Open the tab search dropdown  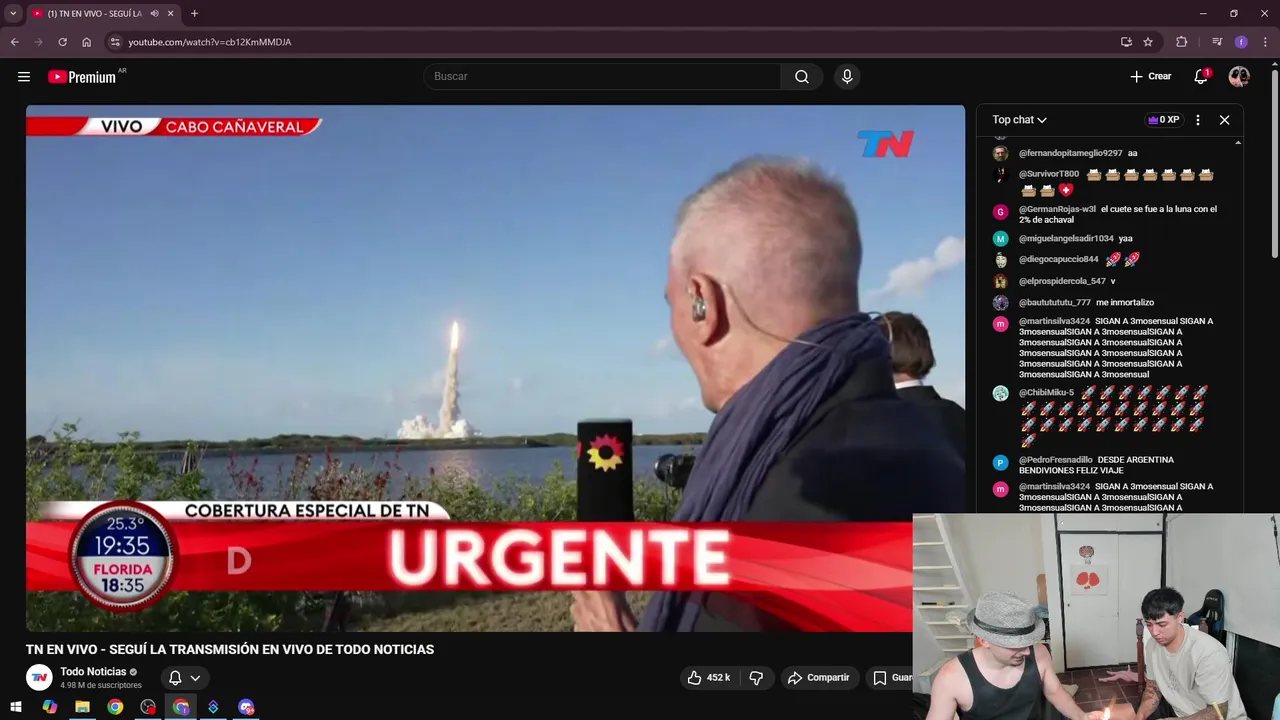[13, 14]
